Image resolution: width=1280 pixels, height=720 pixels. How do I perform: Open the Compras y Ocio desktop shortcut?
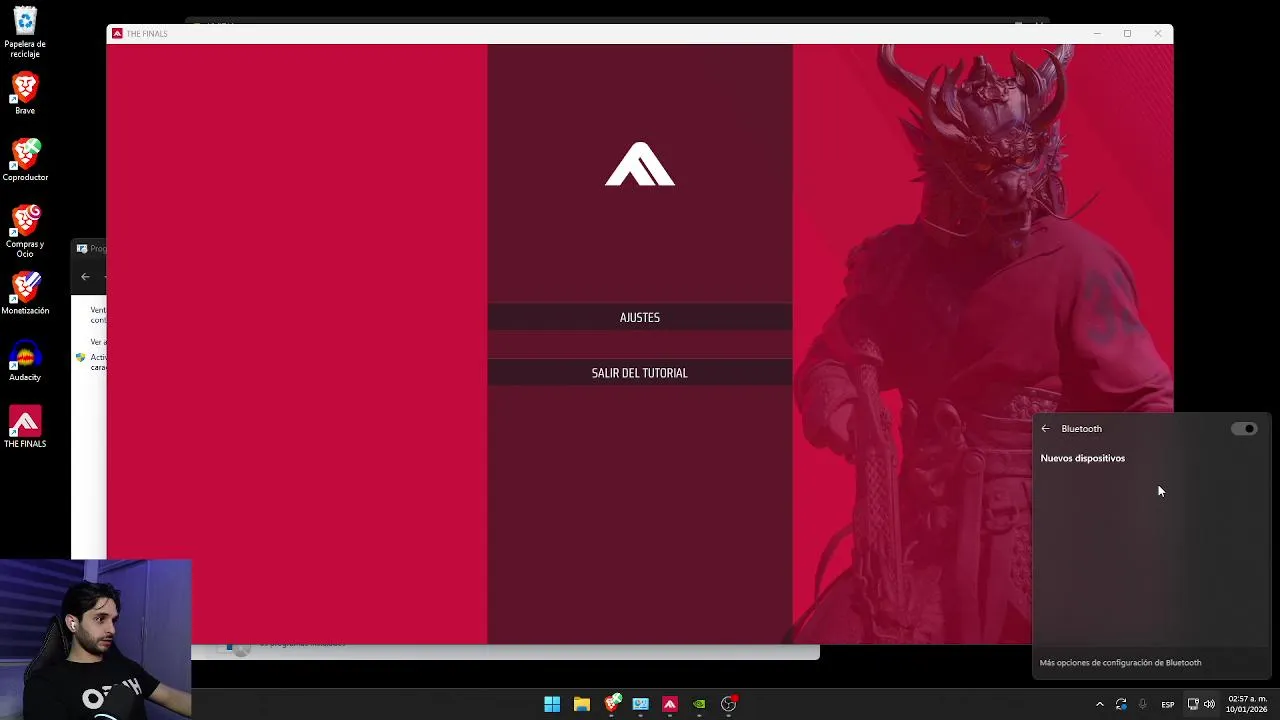point(25,231)
